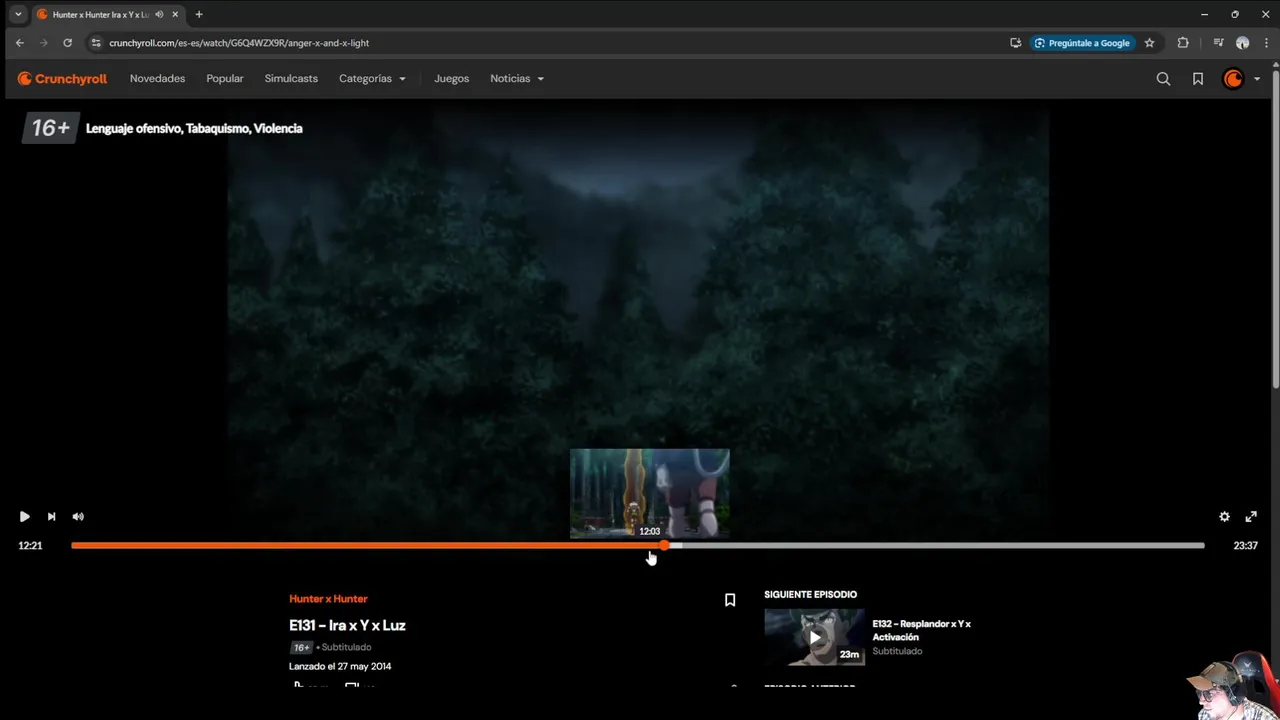1280x720 pixels.
Task: Open the account avatar menu
Action: (1241, 78)
